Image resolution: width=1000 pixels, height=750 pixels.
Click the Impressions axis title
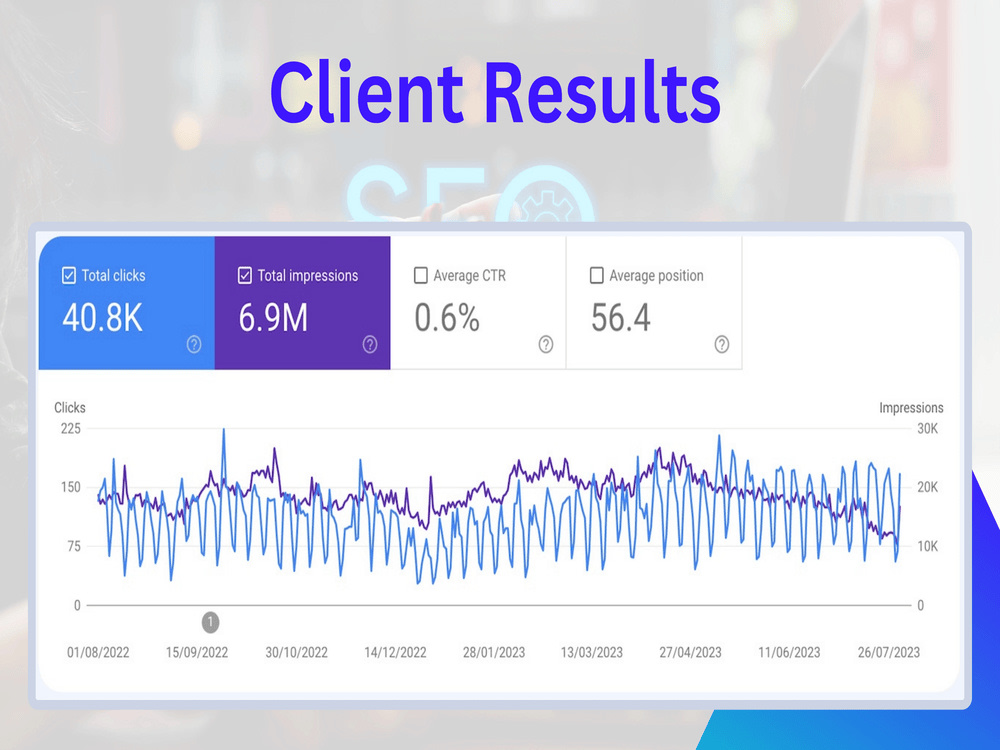point(911,408)
